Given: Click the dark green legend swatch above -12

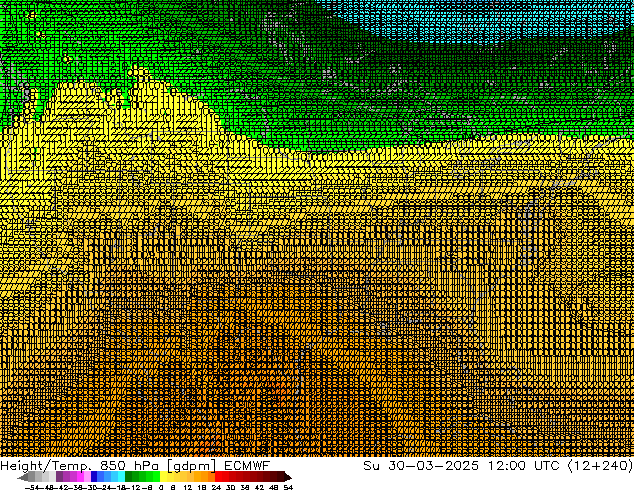Looking at the screenshot, I should 129,476.
